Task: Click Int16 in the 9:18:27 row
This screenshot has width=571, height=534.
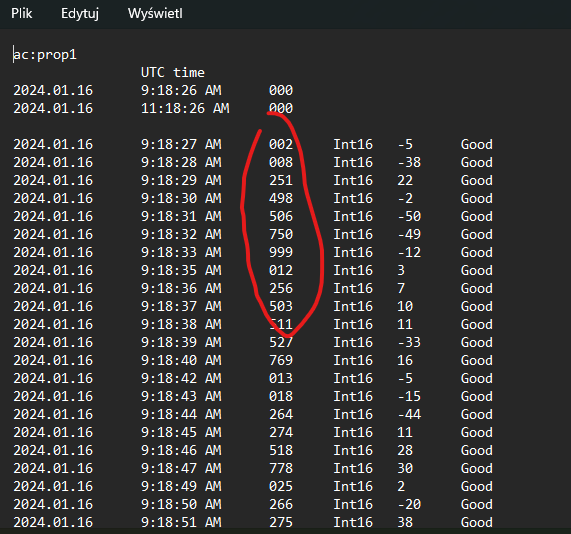Action: coord(353,145)
